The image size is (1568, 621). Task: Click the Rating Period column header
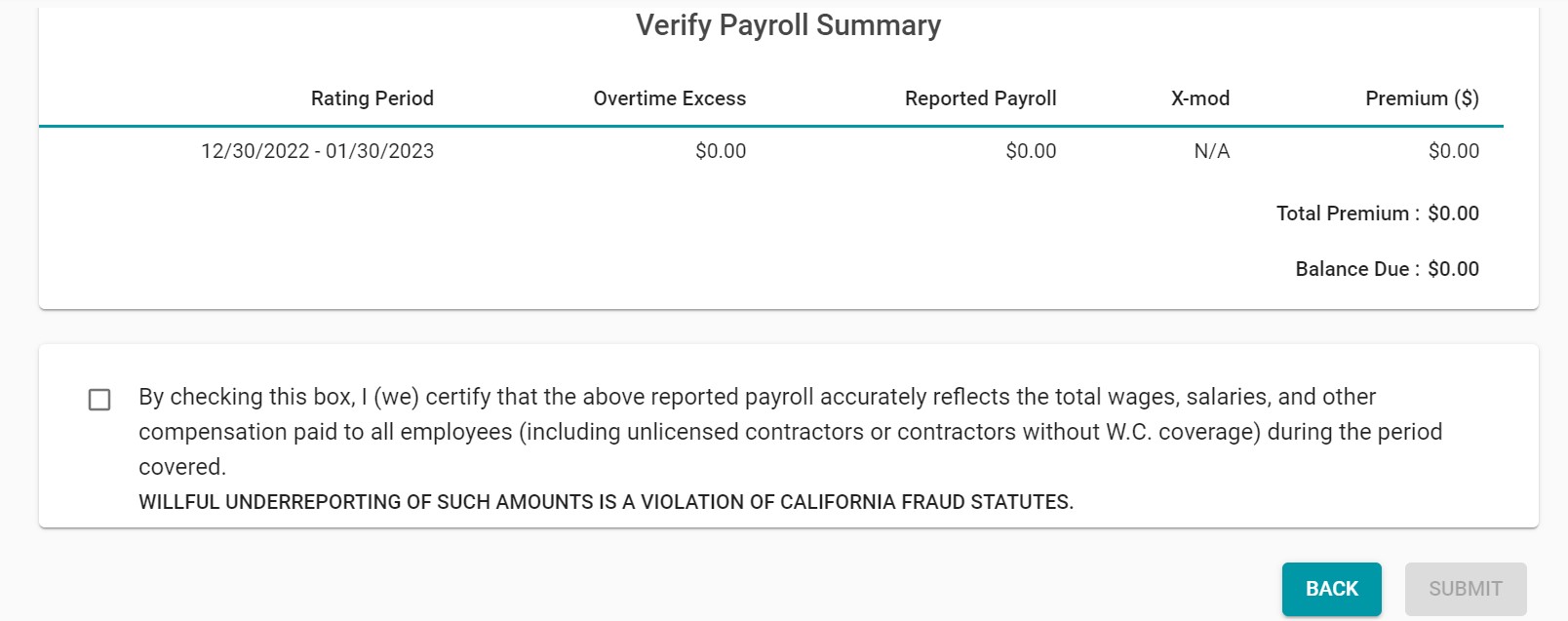pyautogui.click(x=372, y=98)
